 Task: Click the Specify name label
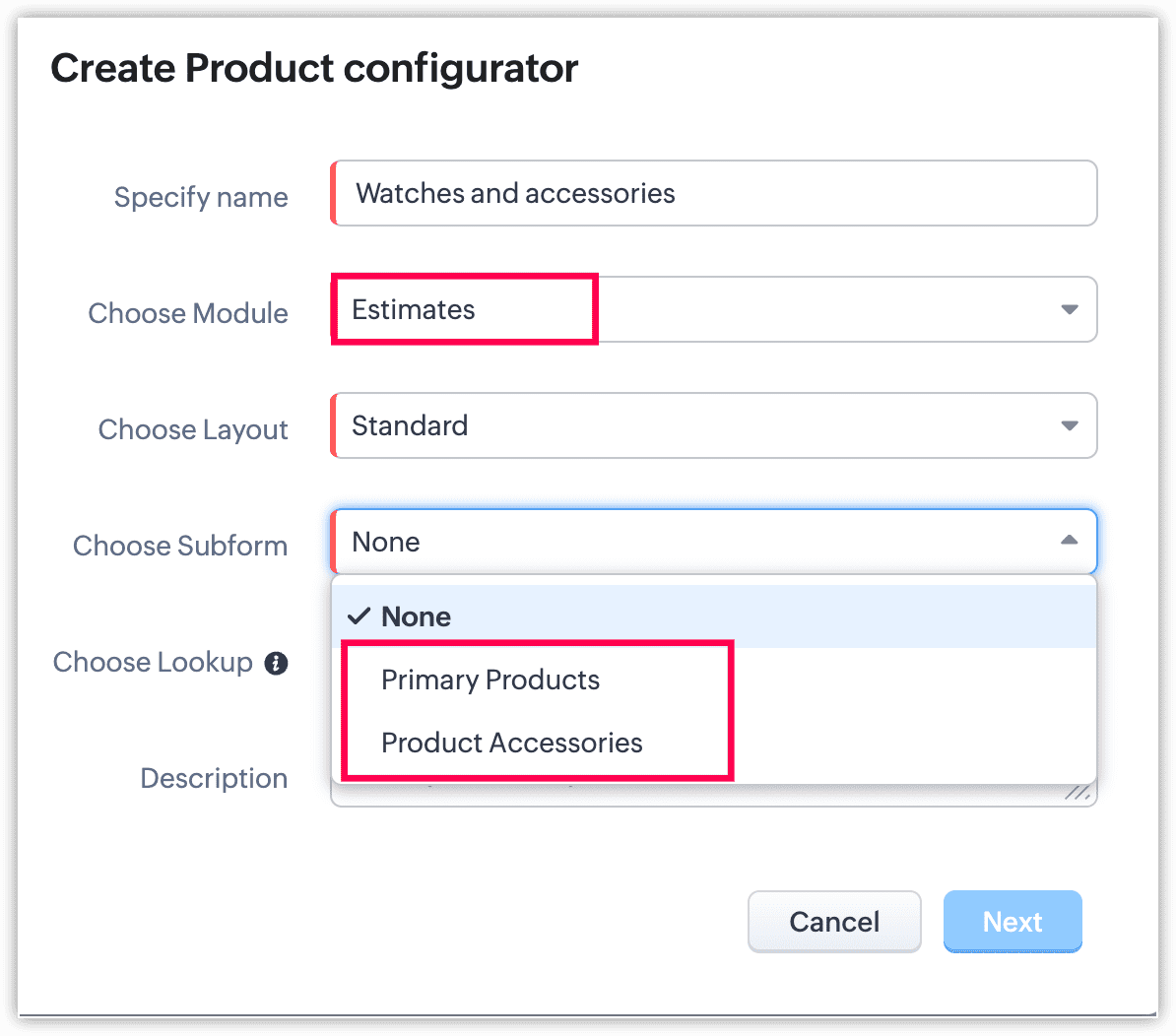point(201,197)
